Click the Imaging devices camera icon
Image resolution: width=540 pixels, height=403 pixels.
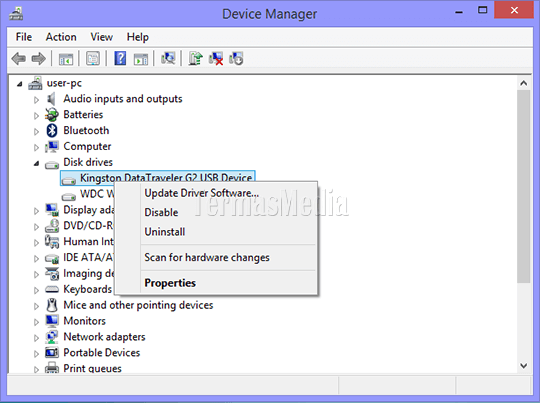pos(52,273)
